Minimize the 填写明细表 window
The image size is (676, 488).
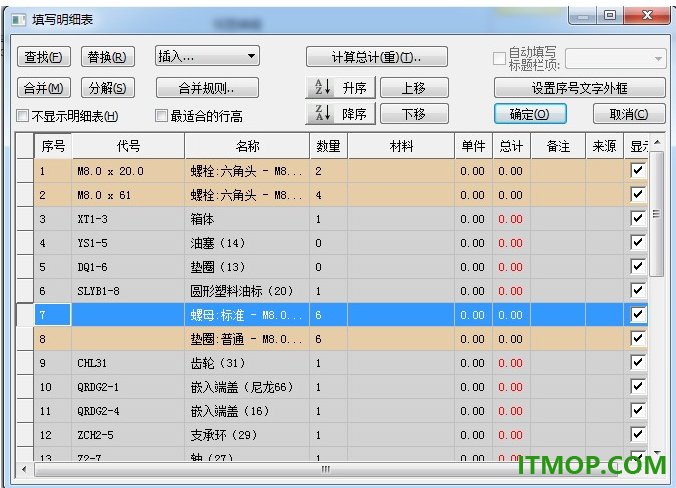click(583, 16)
